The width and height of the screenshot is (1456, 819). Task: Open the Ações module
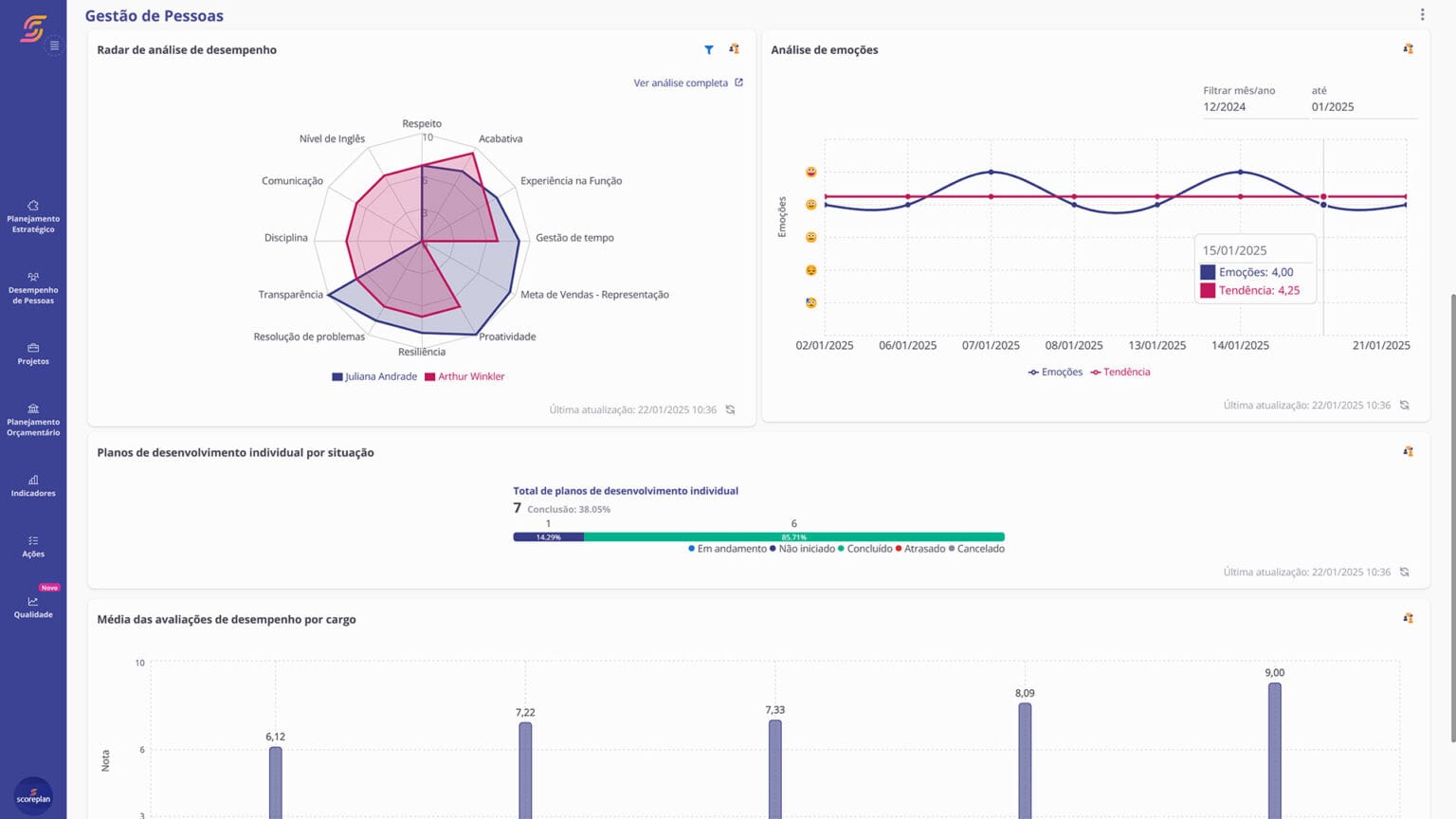click(33, 547)
